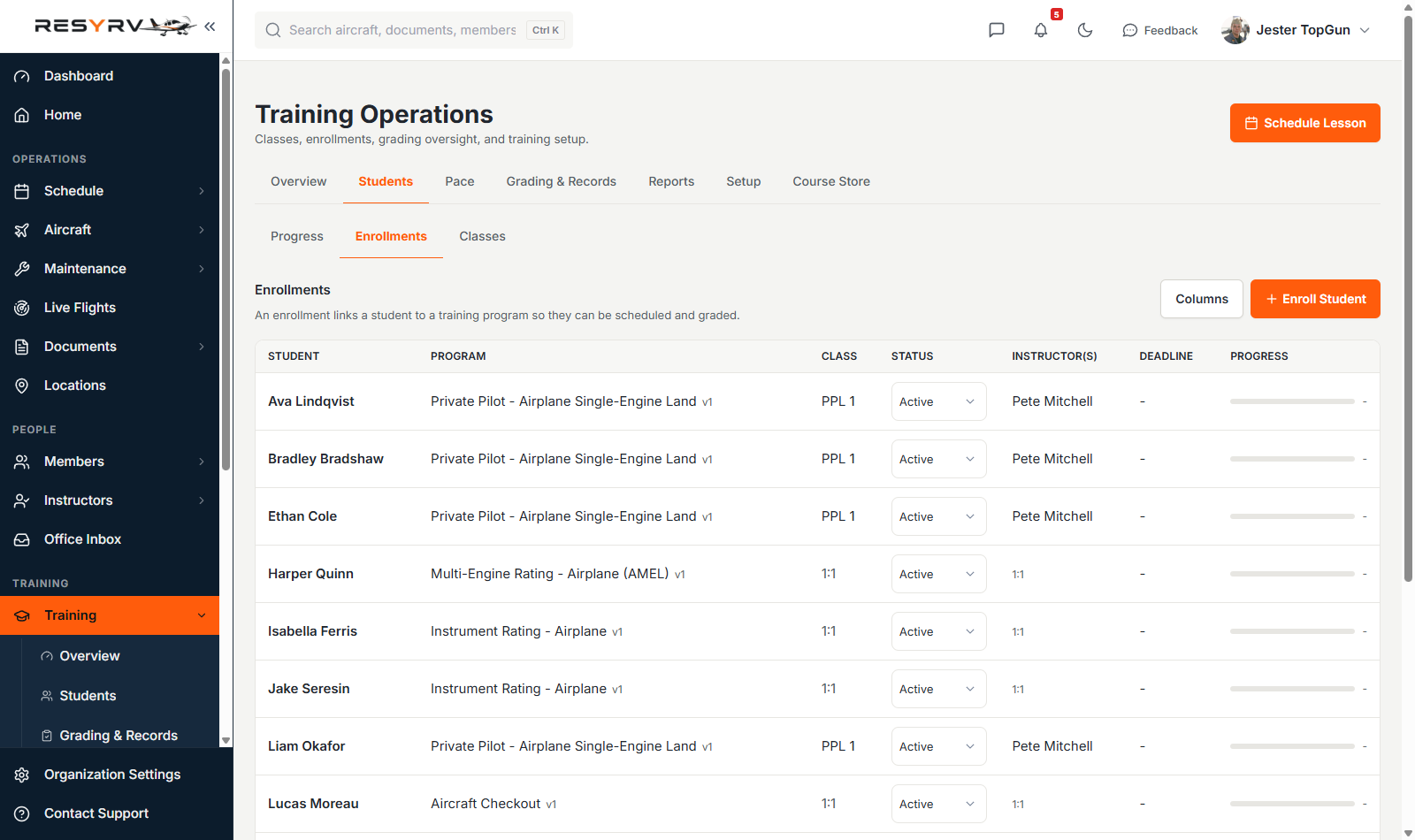1415x840 pixels.
Task: Open Students in Training submenu
Action: [88, 696]
